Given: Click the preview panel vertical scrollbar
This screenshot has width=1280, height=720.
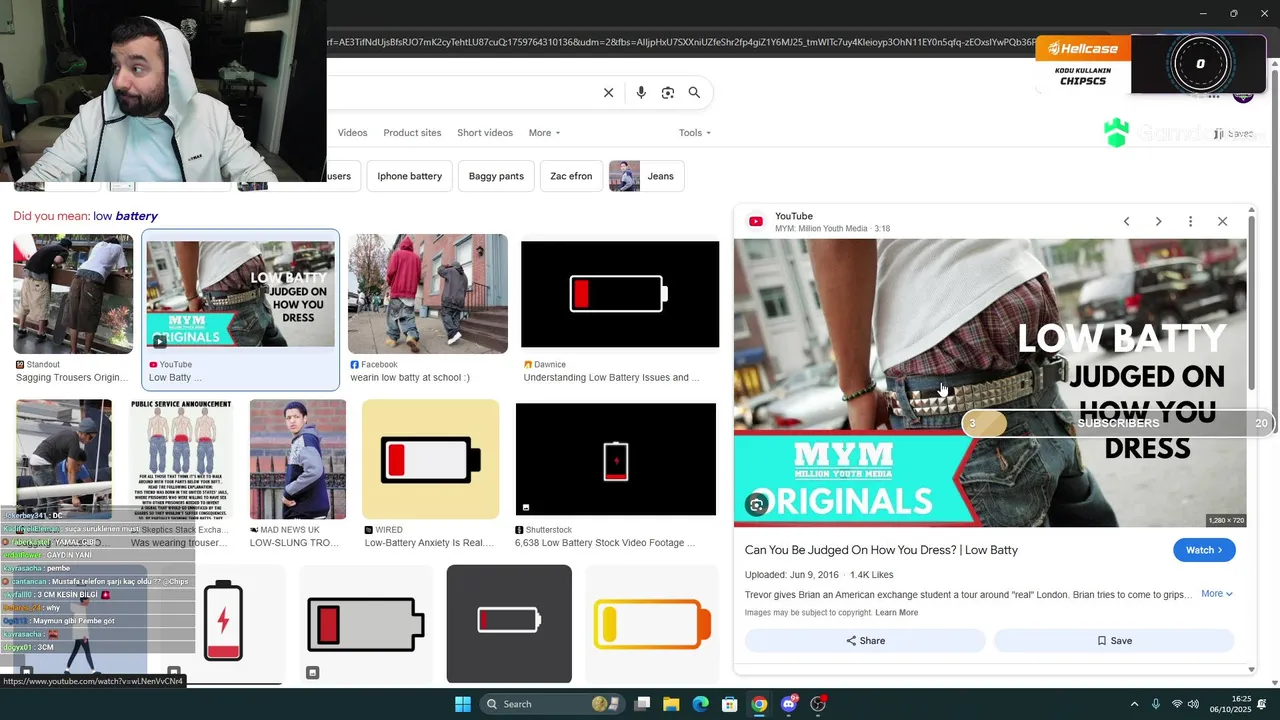Looking at the screenshot, I should pos(1252,303).
